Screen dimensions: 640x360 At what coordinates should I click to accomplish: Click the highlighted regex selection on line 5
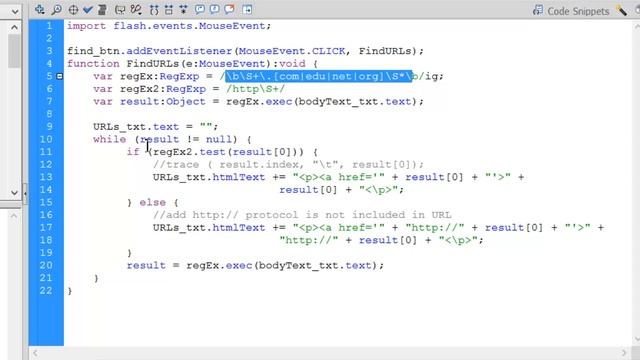(x=319, y=76)
